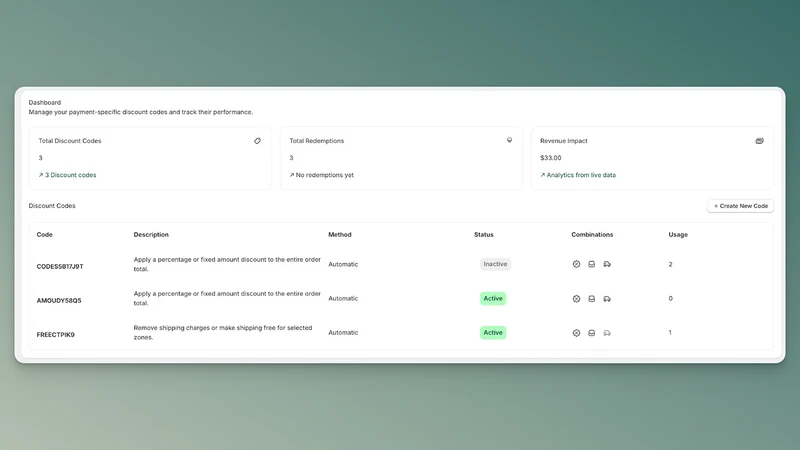Click the Automatic method of FREECTPIK9

coord(343,333)
